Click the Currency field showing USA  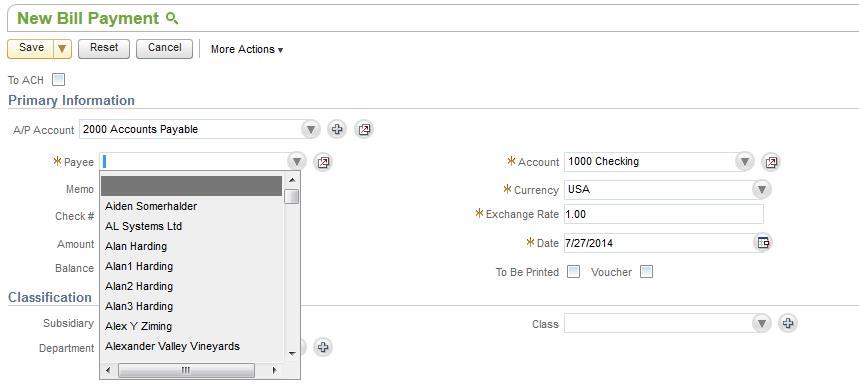(659, 190)
